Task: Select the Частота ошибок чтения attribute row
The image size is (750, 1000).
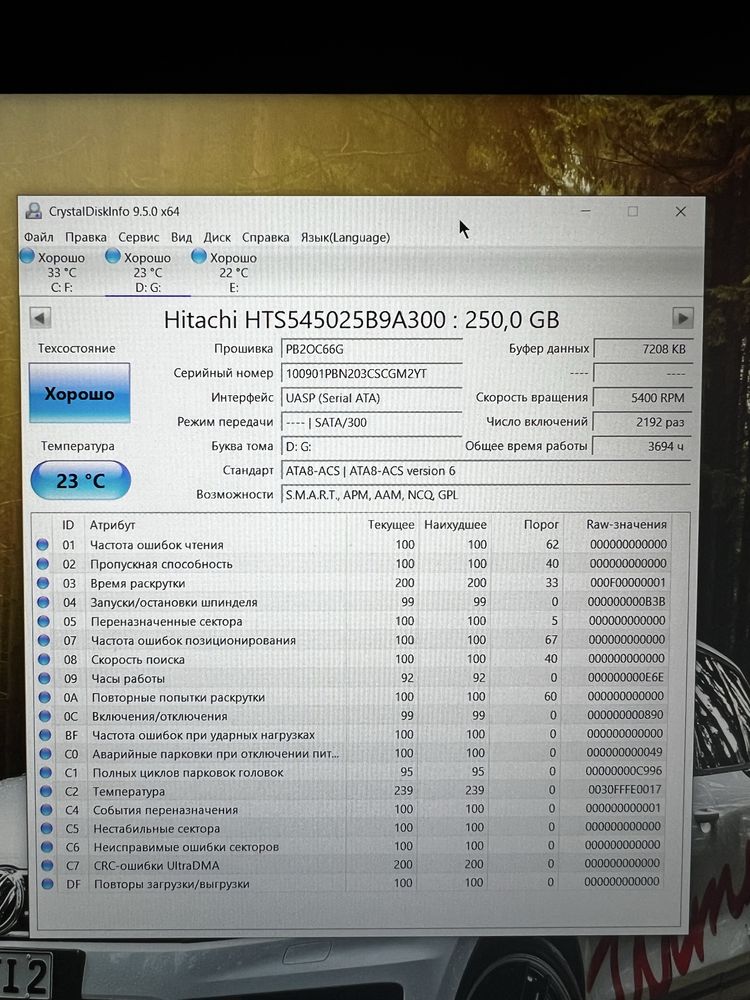Action: pos(353,545)
